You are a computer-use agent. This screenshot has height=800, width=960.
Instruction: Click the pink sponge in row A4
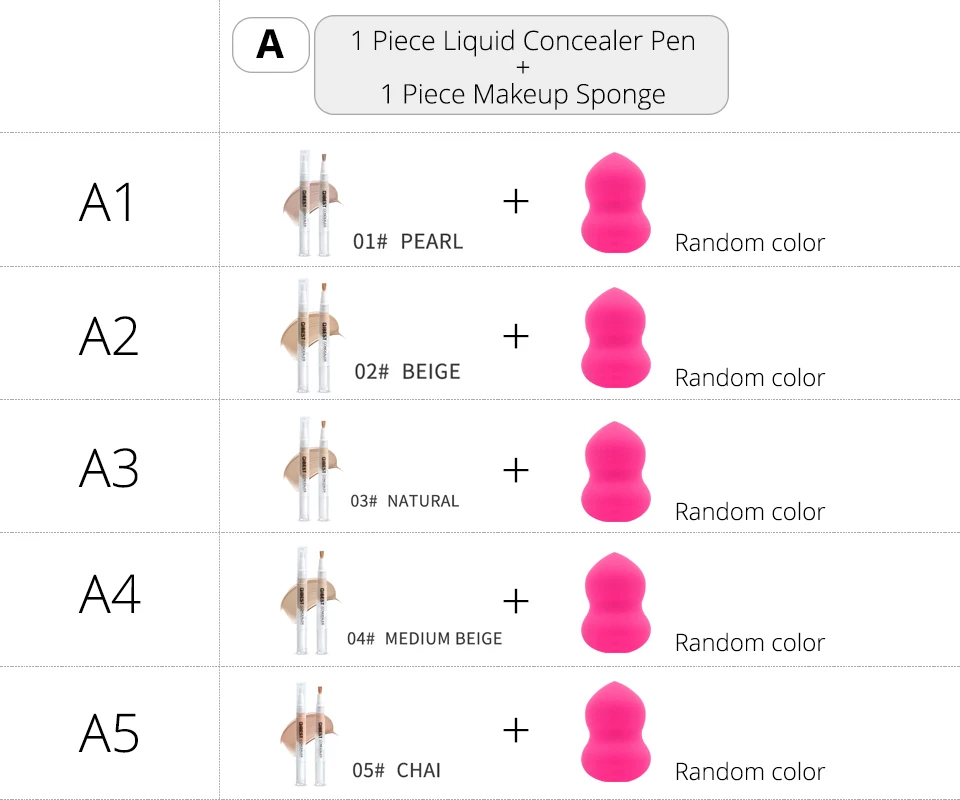[x=615, y=603]
